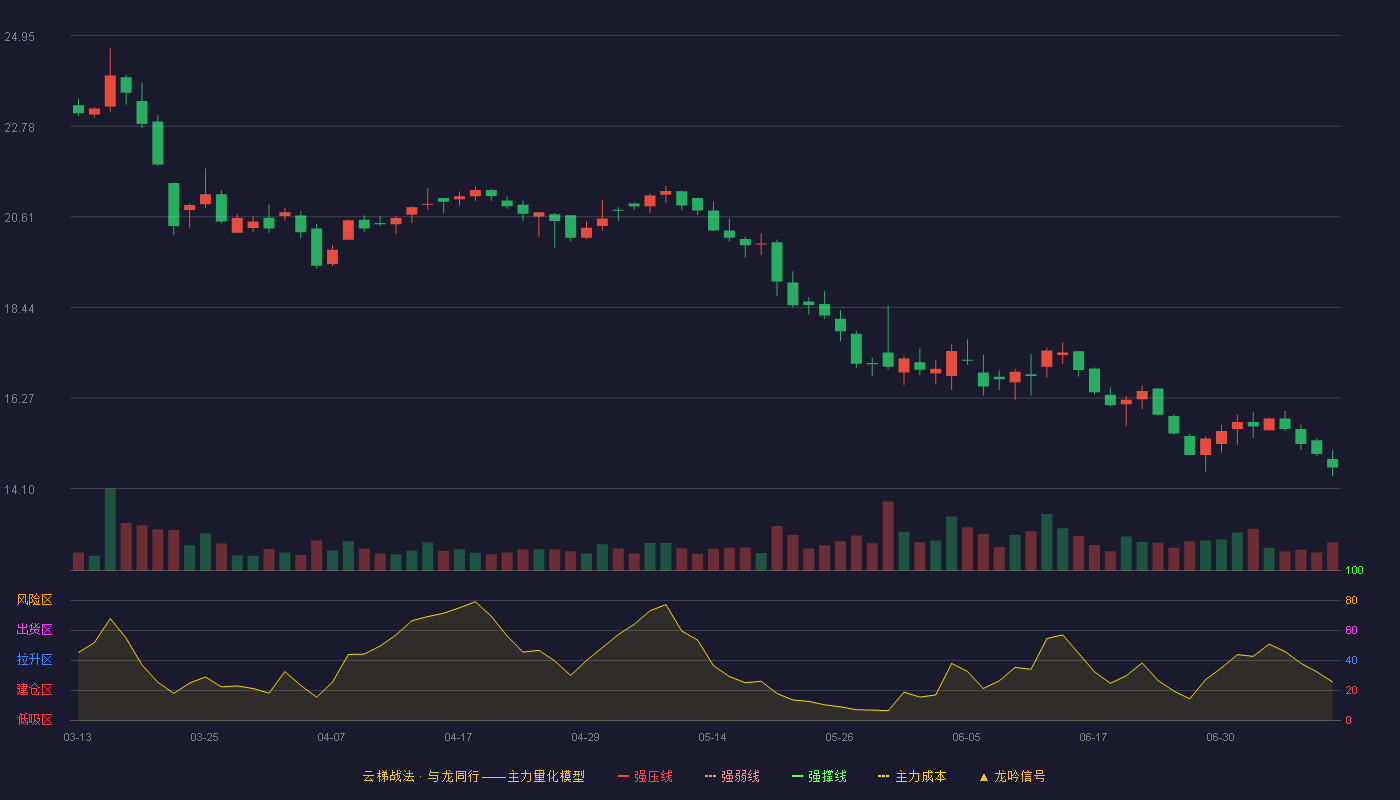Toggle the 强撑线 legend series
The image size is (1400, 800).
coord(819,776)
